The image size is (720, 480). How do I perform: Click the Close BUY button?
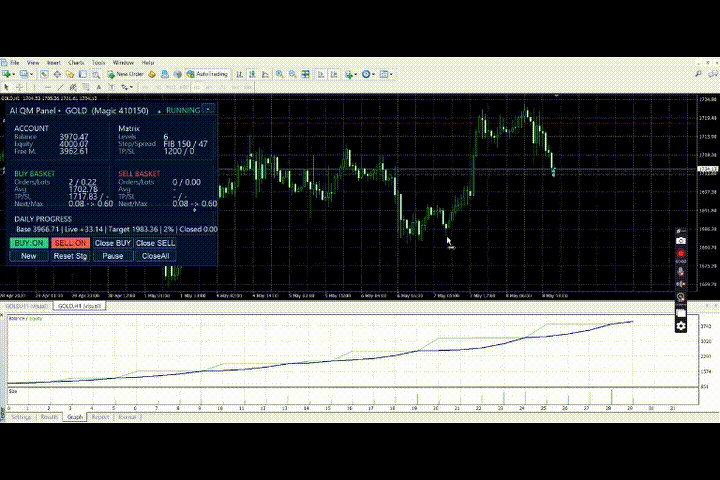tap(112, 243)
